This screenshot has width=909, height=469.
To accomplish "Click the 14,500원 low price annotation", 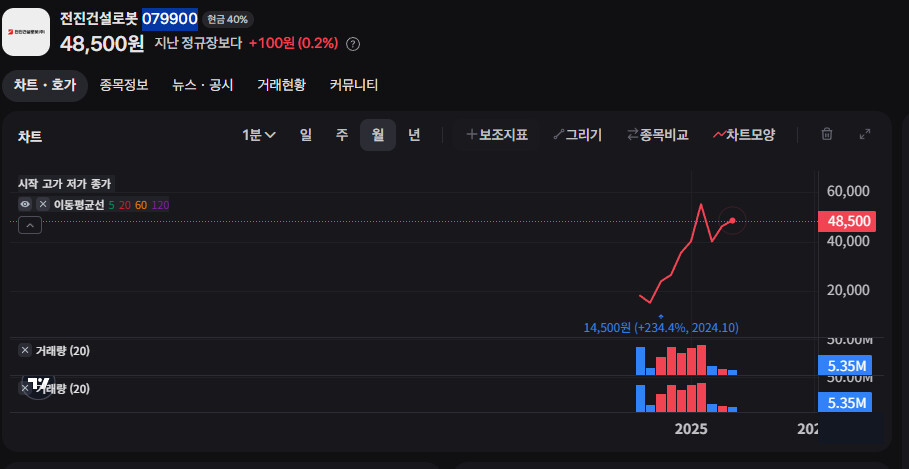I will [661, 328].
